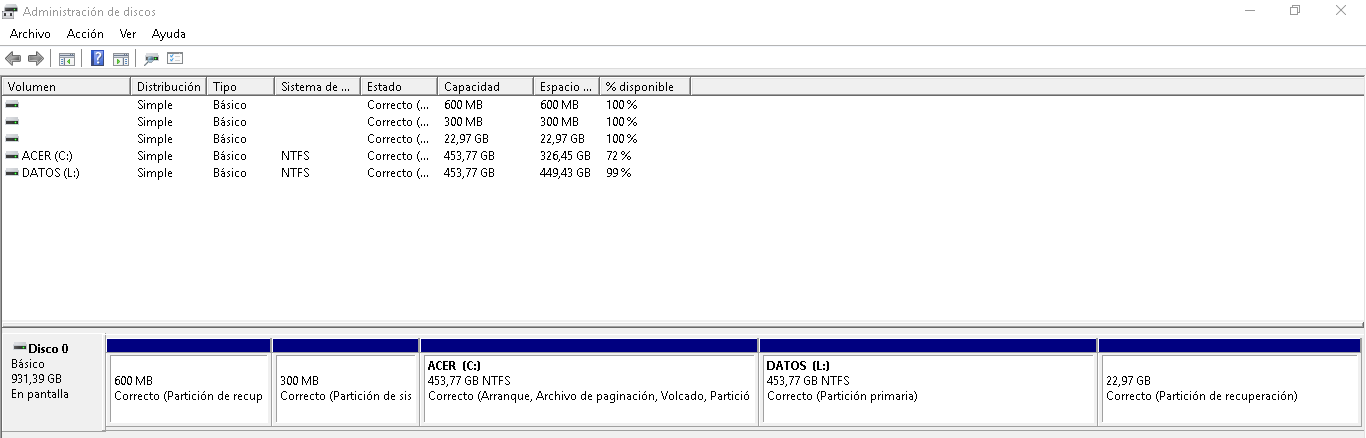Select the DATOS (L:) row in the volume list
This screenshot has width=1366, height=438.
pos(346,173)
